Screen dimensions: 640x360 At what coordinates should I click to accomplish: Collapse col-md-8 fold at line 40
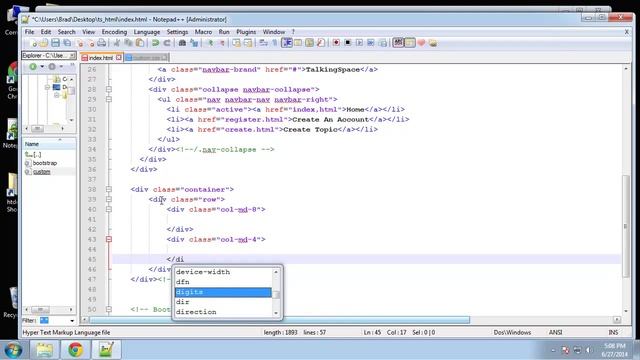[x=109, y=209]
